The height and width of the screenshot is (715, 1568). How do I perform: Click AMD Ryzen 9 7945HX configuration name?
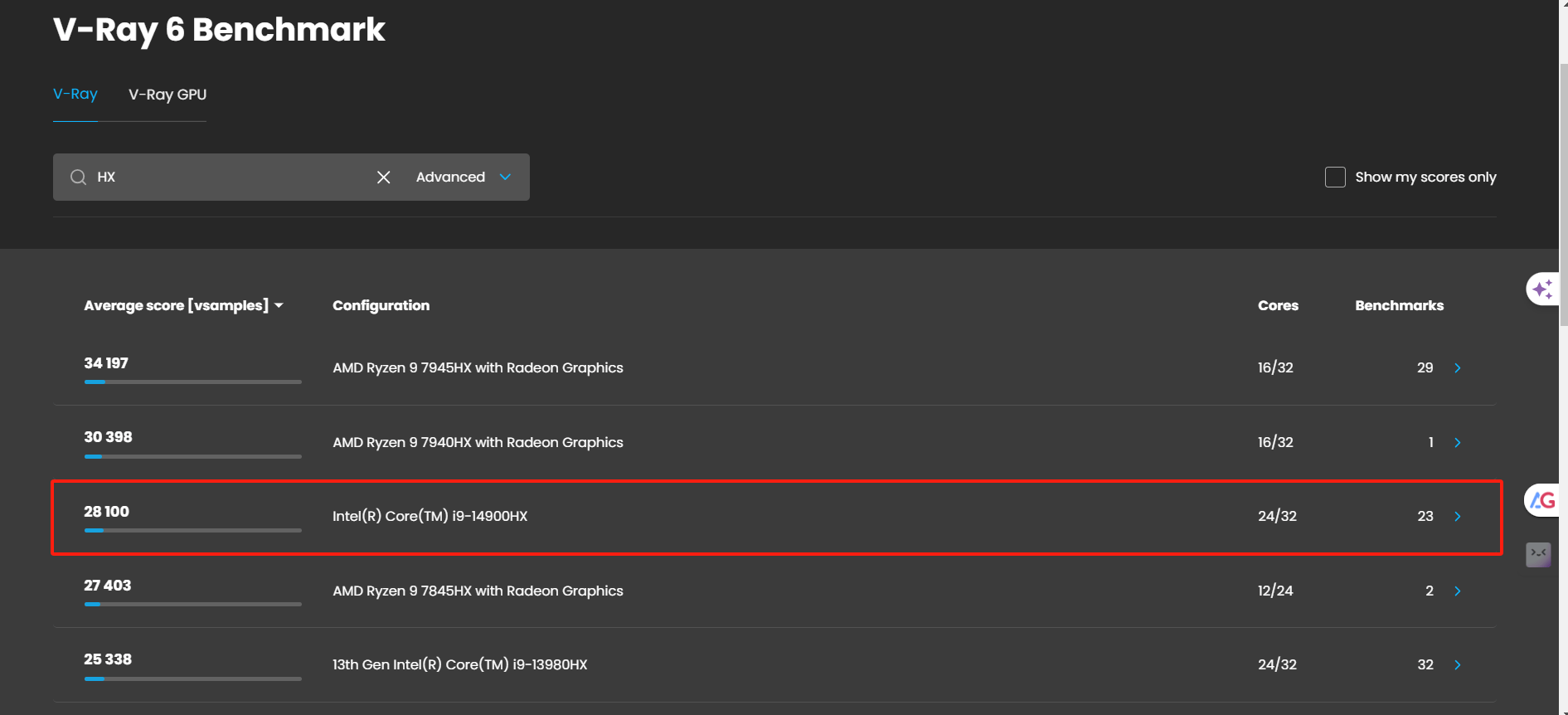(478, 367)
